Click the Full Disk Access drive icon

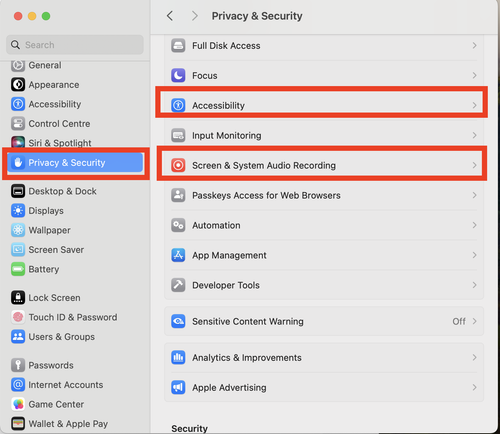coord(178,46)
